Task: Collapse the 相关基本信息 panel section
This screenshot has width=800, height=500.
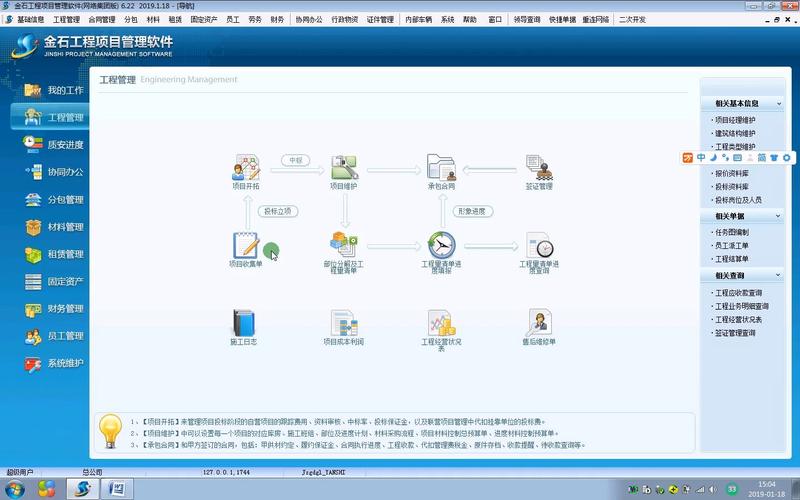Action: click(x=779, y=104)
